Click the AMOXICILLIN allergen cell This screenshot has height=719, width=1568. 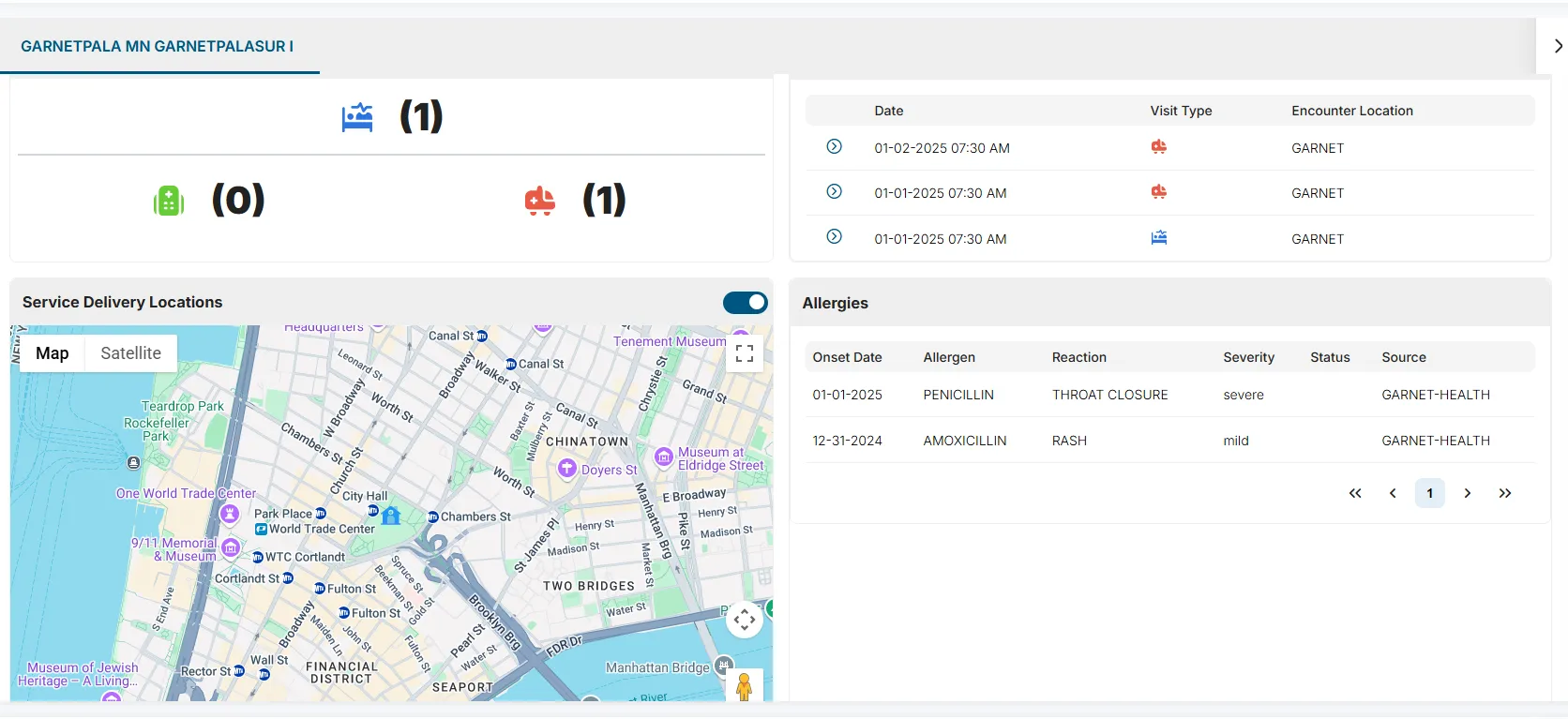[965, 441]
